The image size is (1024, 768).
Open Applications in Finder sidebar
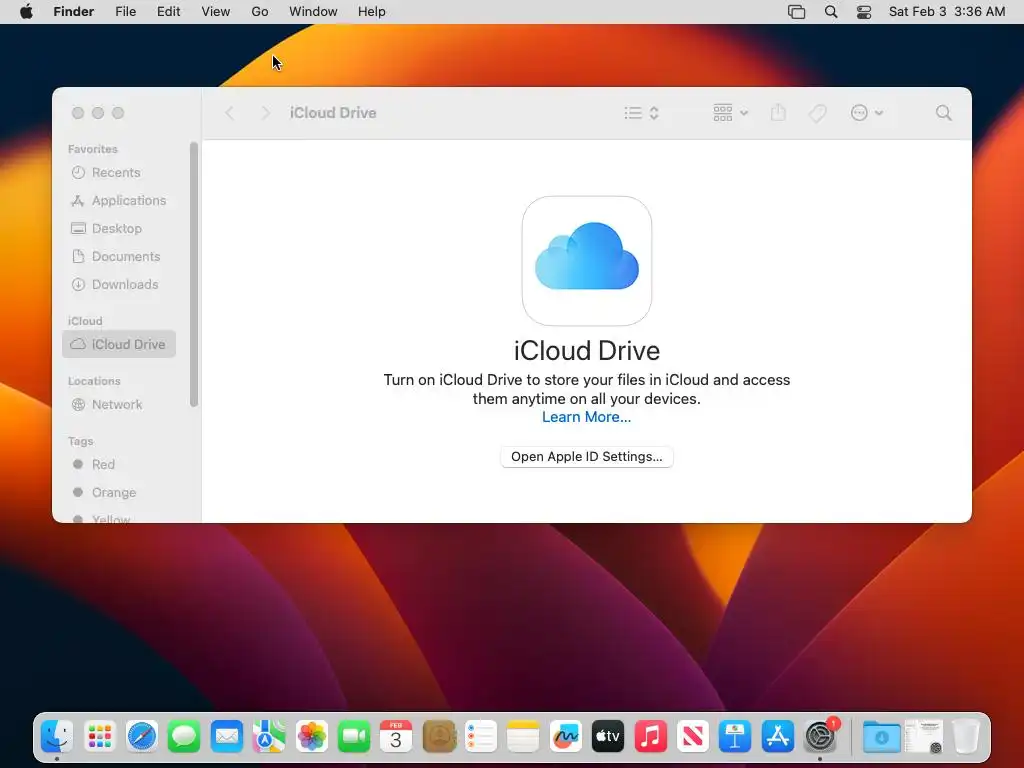[x=119, y=200]
